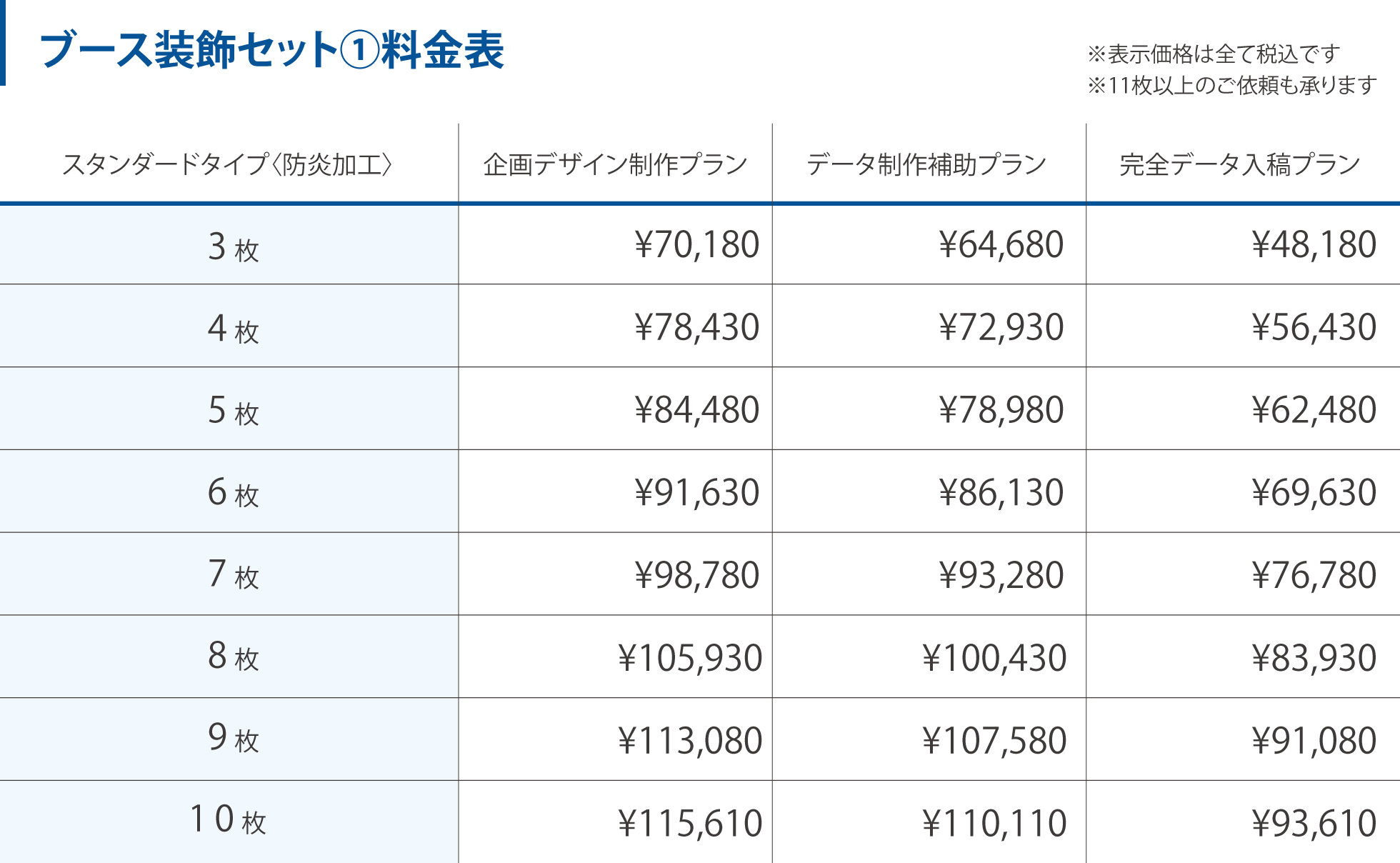Click the ブース装飾セット①料金表 title

272,50
